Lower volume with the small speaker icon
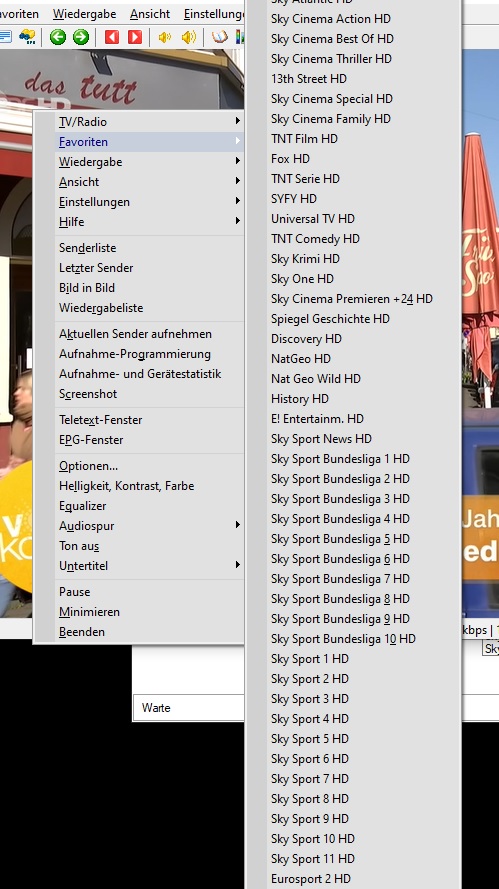The width and height of the screenshot is (499, 889). [x=164, y=37]
